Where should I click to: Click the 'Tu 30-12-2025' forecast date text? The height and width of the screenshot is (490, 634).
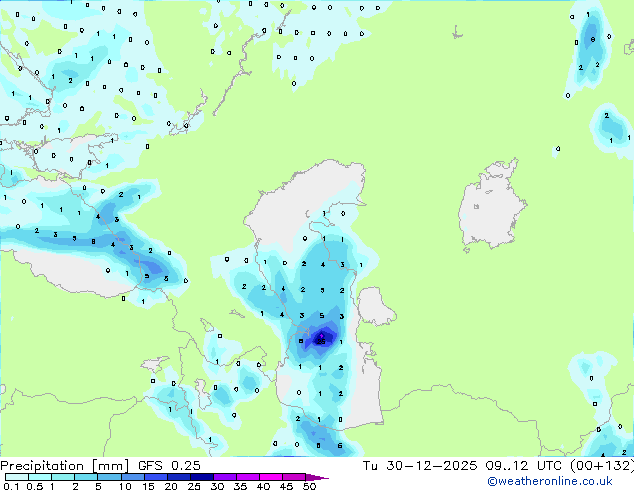[x=420, y=466]
